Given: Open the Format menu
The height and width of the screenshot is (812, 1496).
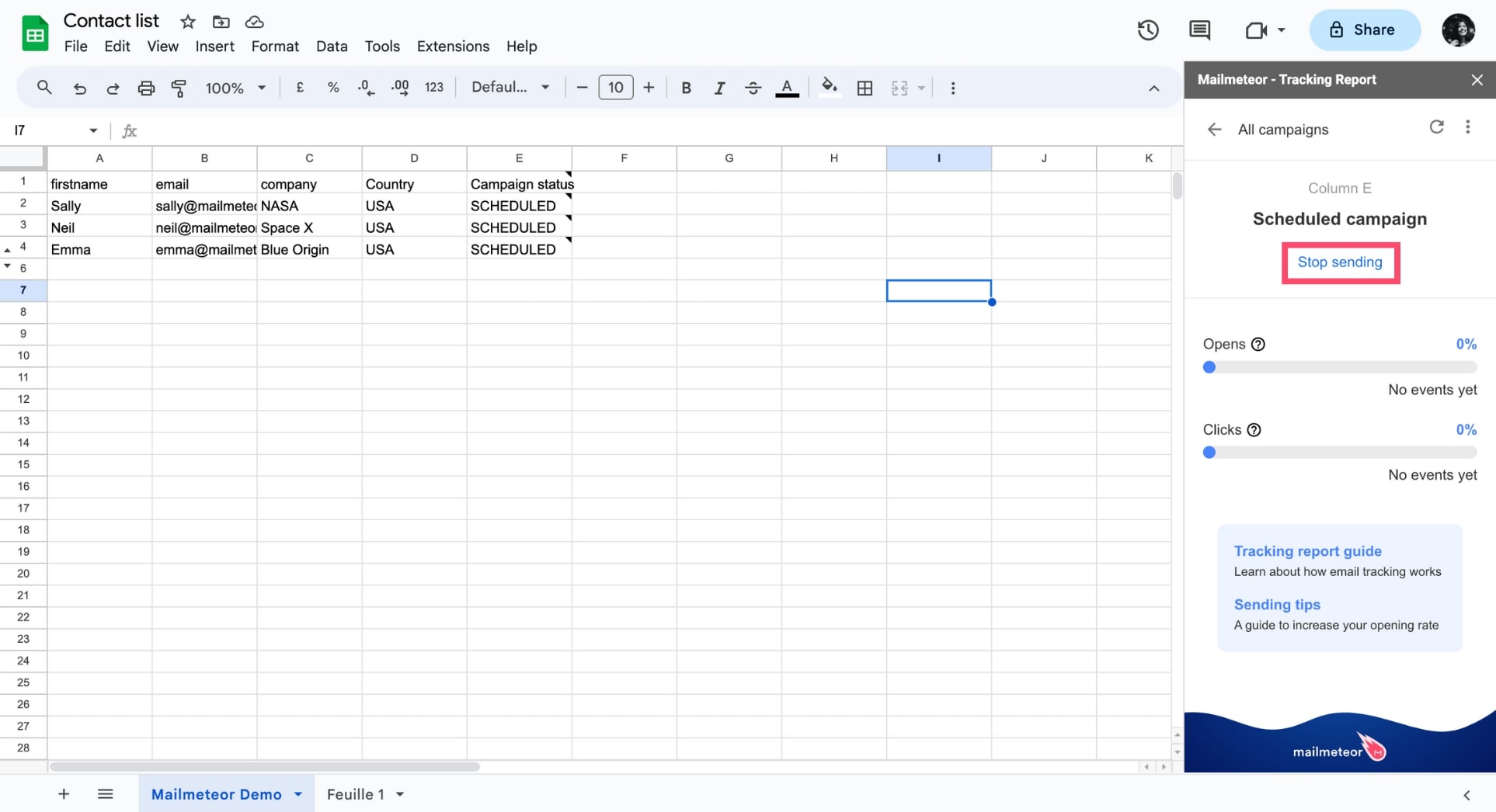Looking at the screenshot, I should 275,47.
